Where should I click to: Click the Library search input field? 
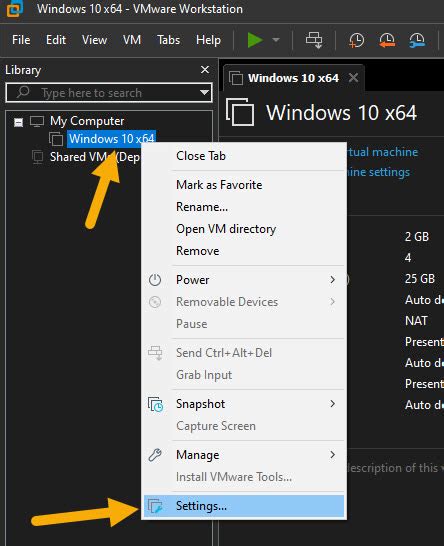(x=109, y=93)
